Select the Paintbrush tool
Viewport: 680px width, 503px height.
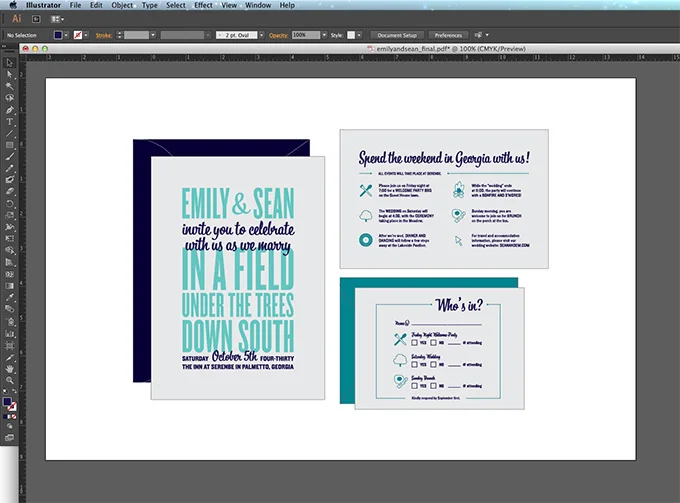(10, 157)
